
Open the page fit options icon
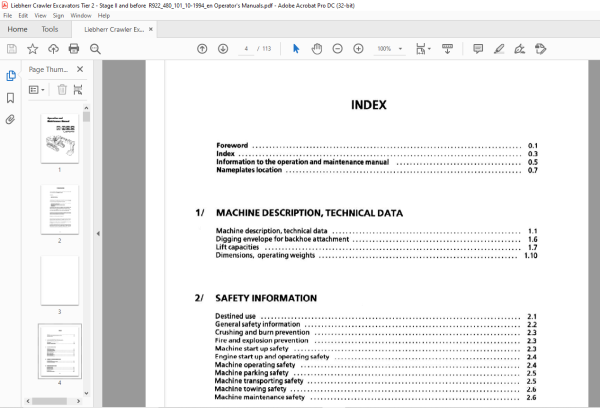click(x=421, y=49)
